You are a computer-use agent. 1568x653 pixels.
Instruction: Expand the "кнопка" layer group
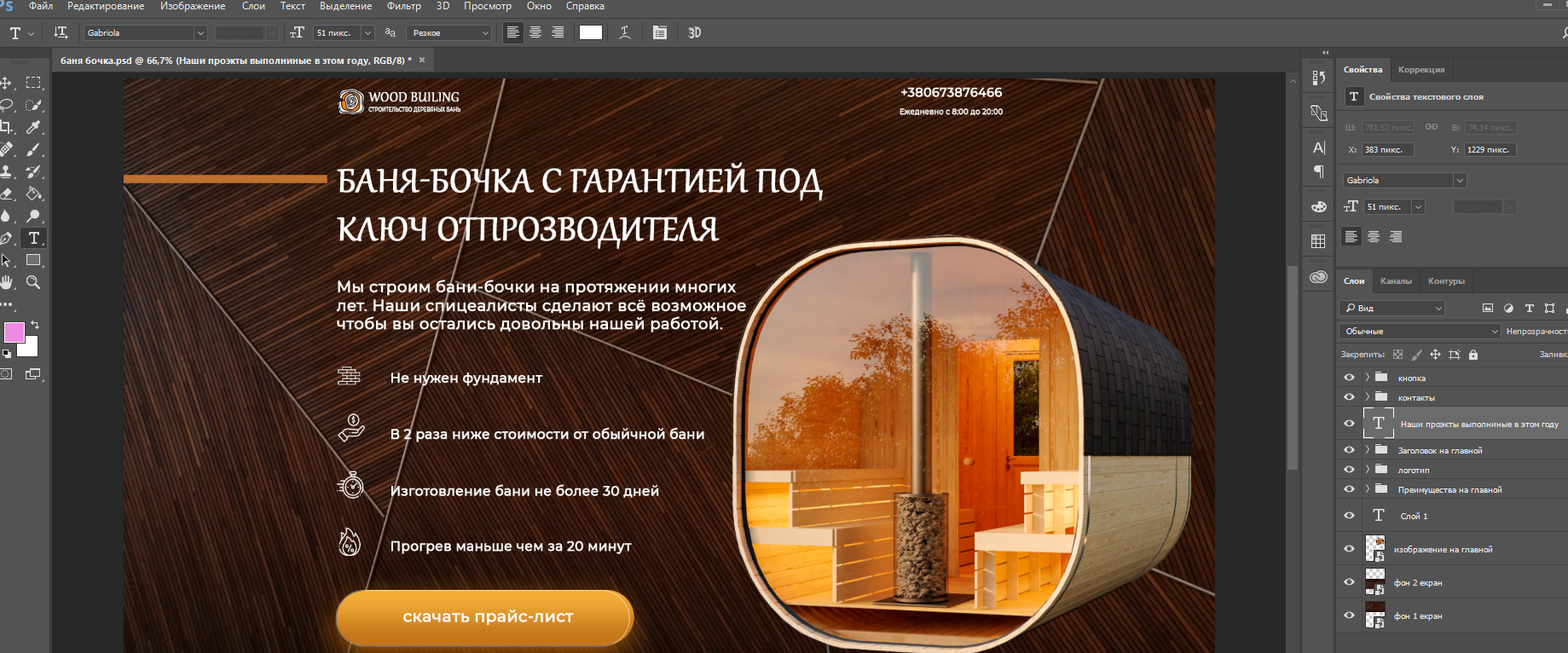coord(1367,377)
